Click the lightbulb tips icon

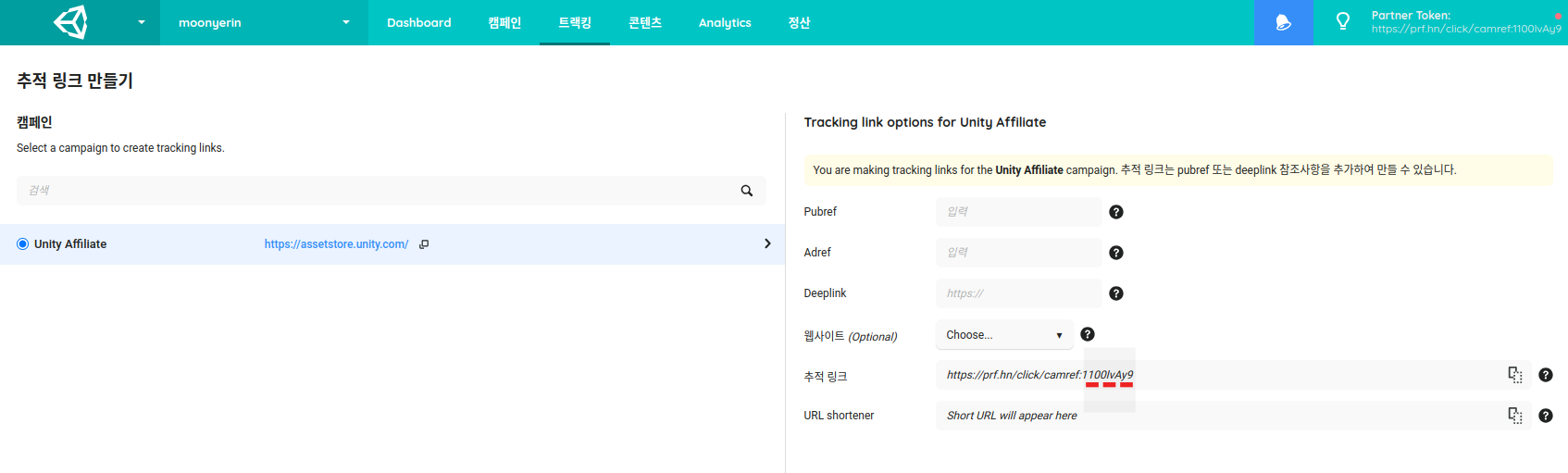[1342, 21]
